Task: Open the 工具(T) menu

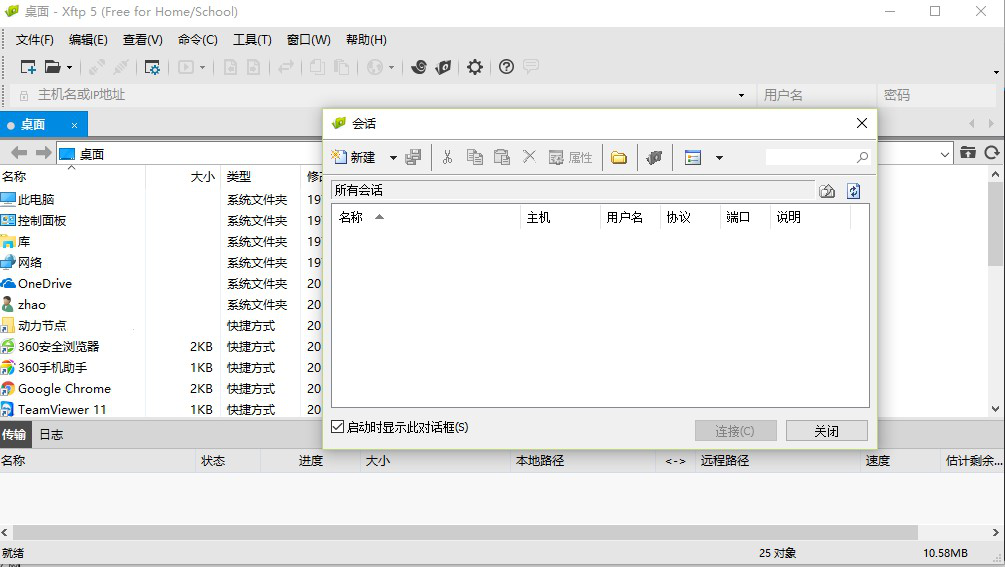Action: pyautogui.click(x=252, y=40)
